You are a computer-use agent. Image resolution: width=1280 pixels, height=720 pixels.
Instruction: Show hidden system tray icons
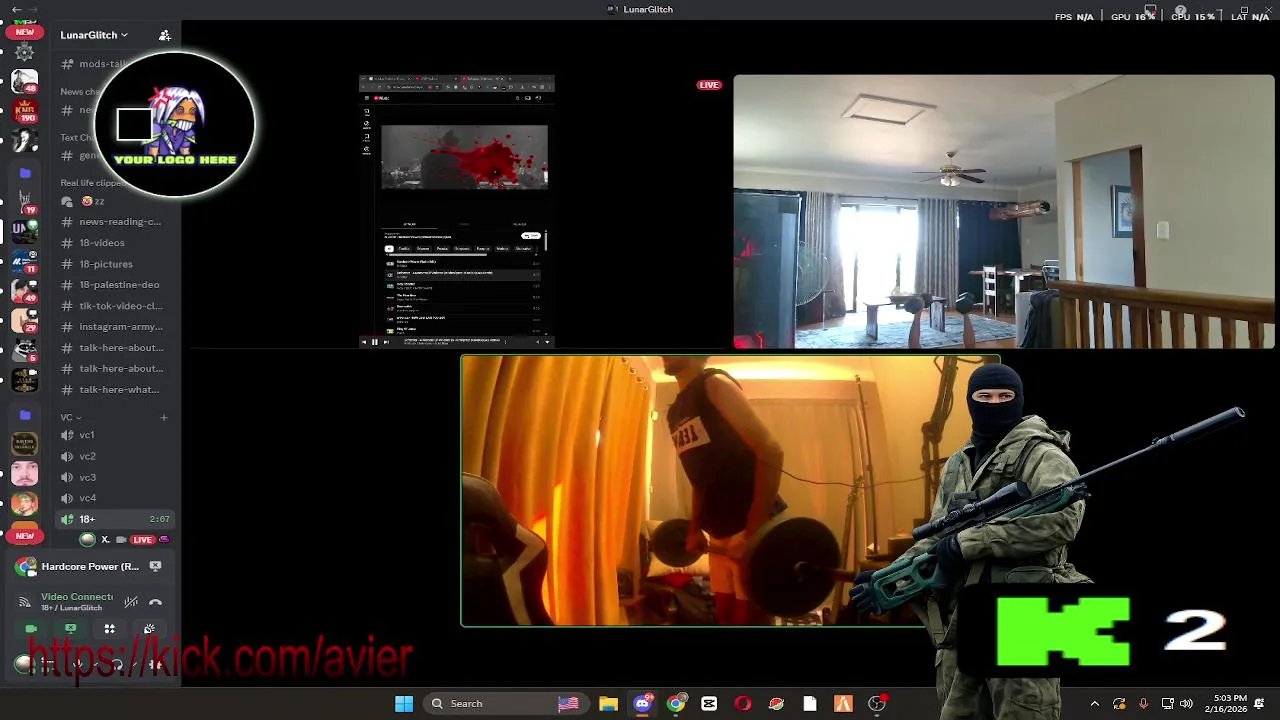[1094, 704]
